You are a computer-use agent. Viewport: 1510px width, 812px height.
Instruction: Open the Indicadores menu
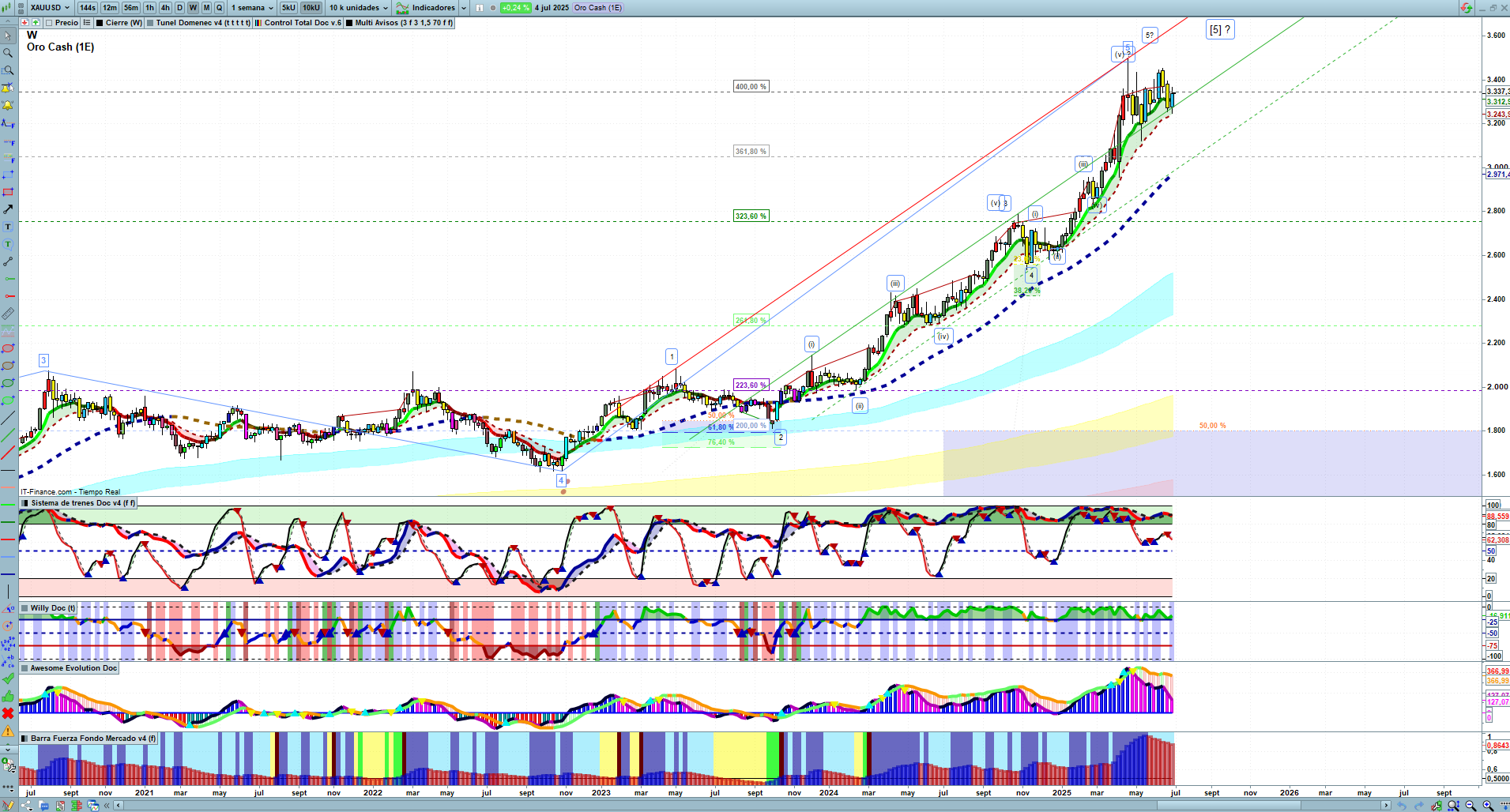point(431,8)
